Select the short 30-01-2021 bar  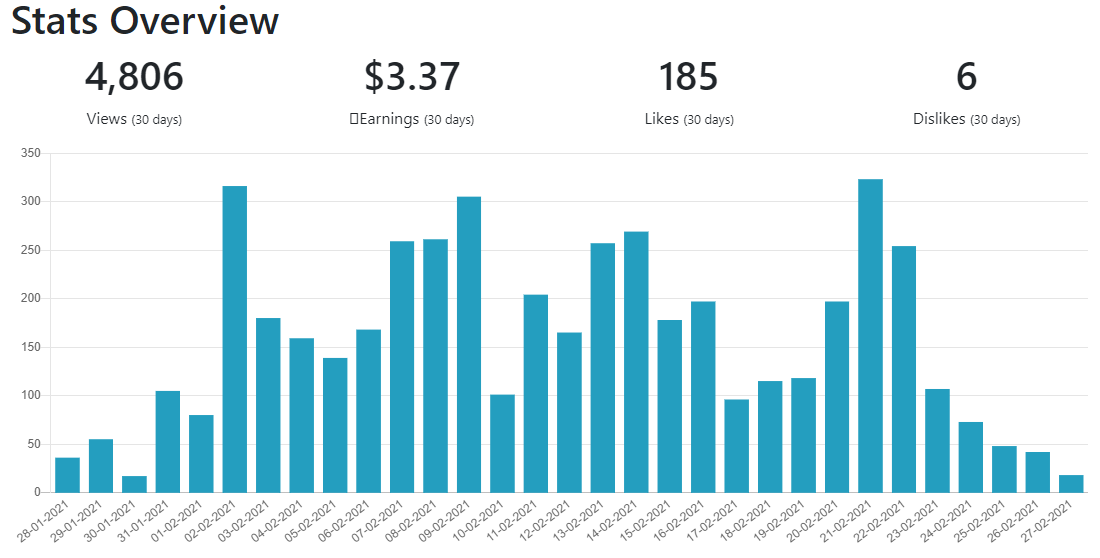coord(134,484)
